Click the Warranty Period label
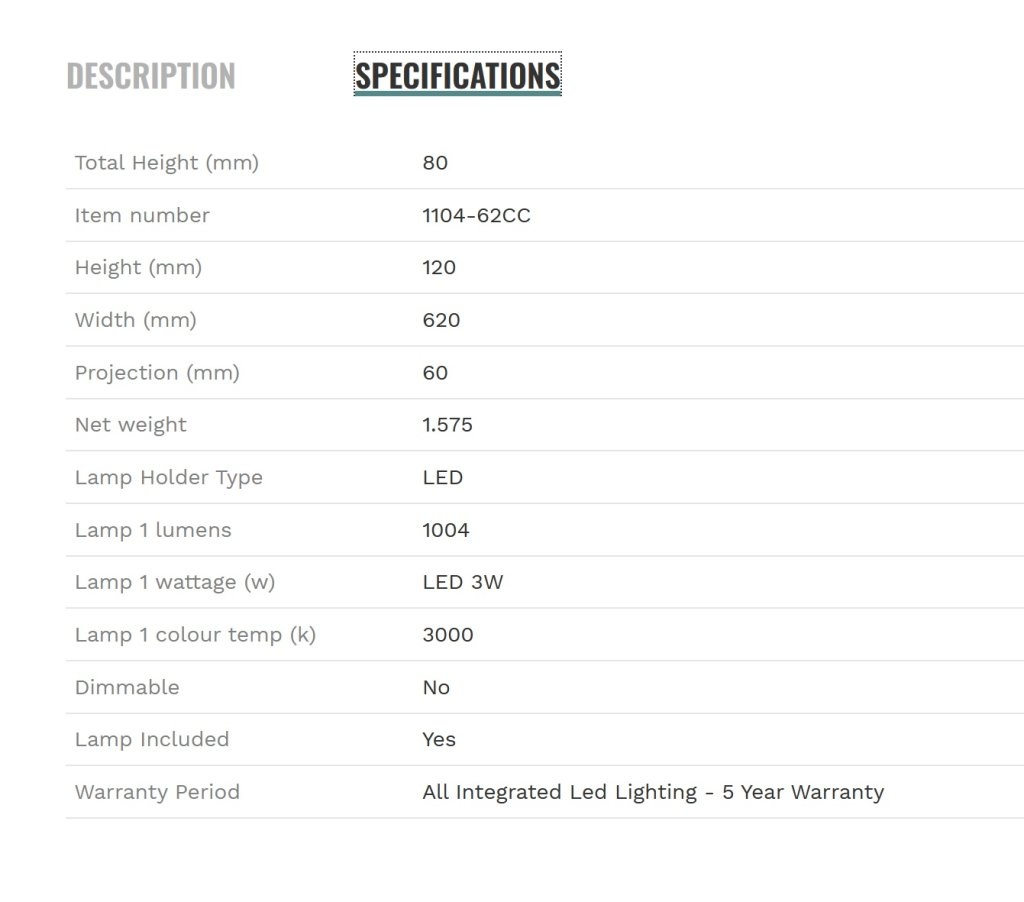The height and width of the screenshot is (902, 1024). pos(157,792)
